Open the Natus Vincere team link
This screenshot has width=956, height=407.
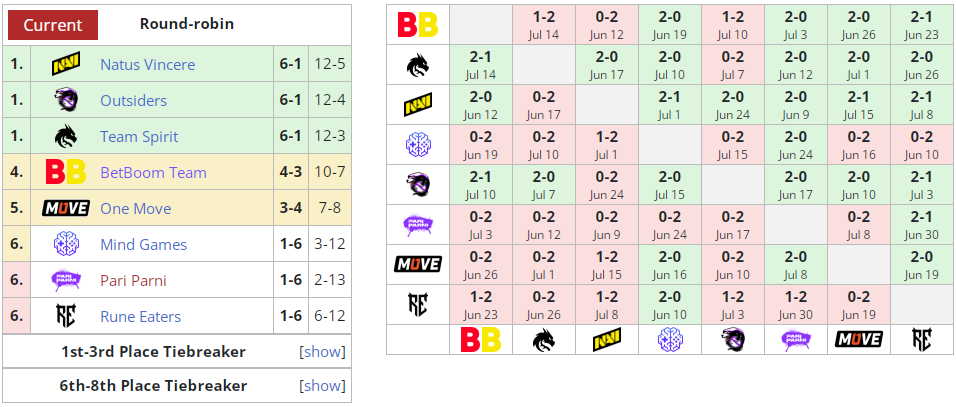click(147, 65)
